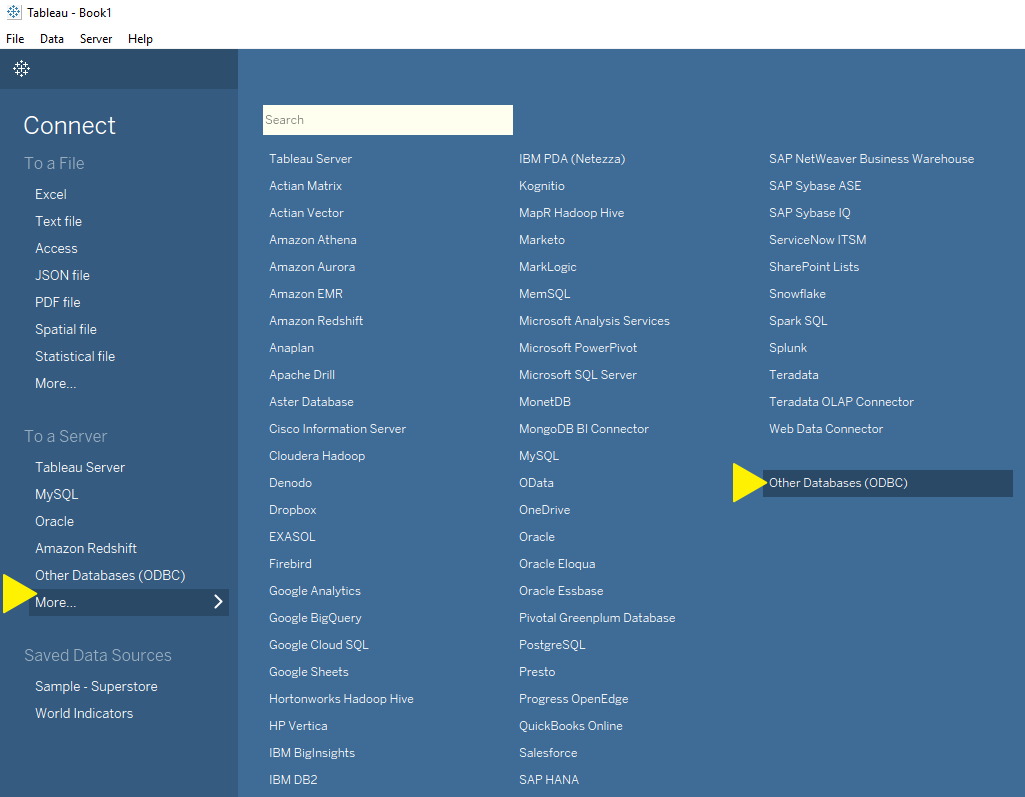Expand the More arrow under To a Server

click(x=218, y=602)
